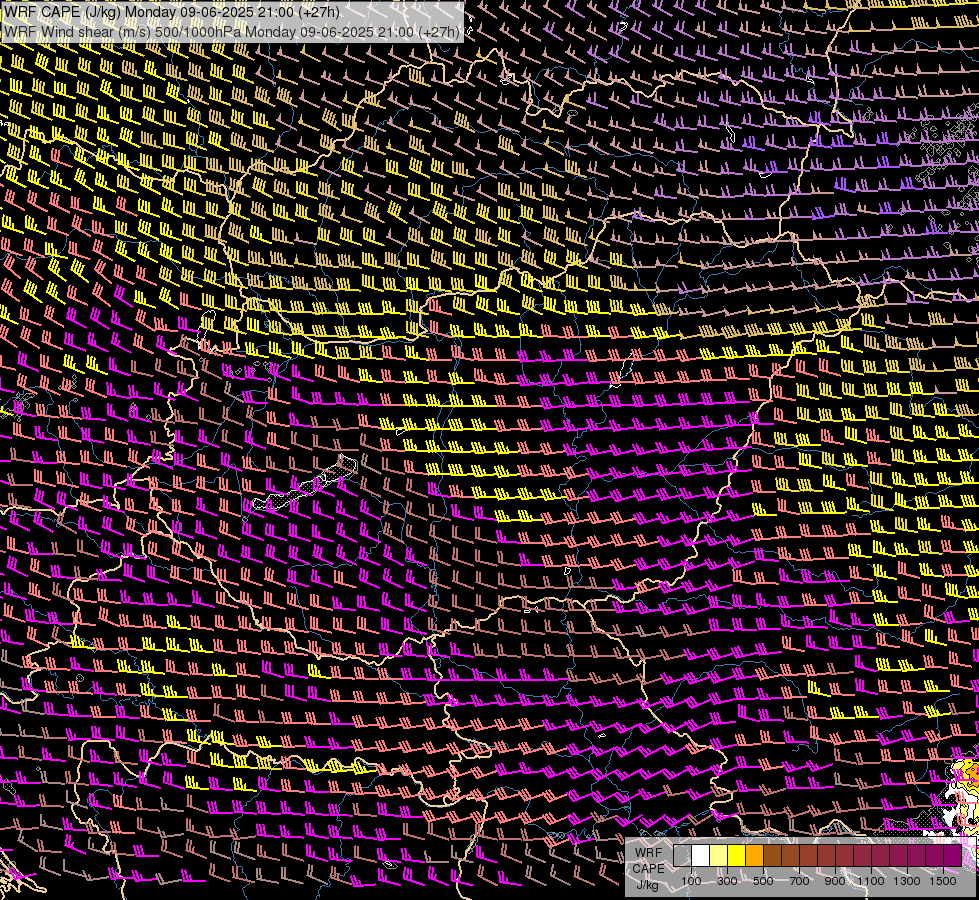Click the WRF CAPE title line
The image size is (979, 900).
(172, 12)
